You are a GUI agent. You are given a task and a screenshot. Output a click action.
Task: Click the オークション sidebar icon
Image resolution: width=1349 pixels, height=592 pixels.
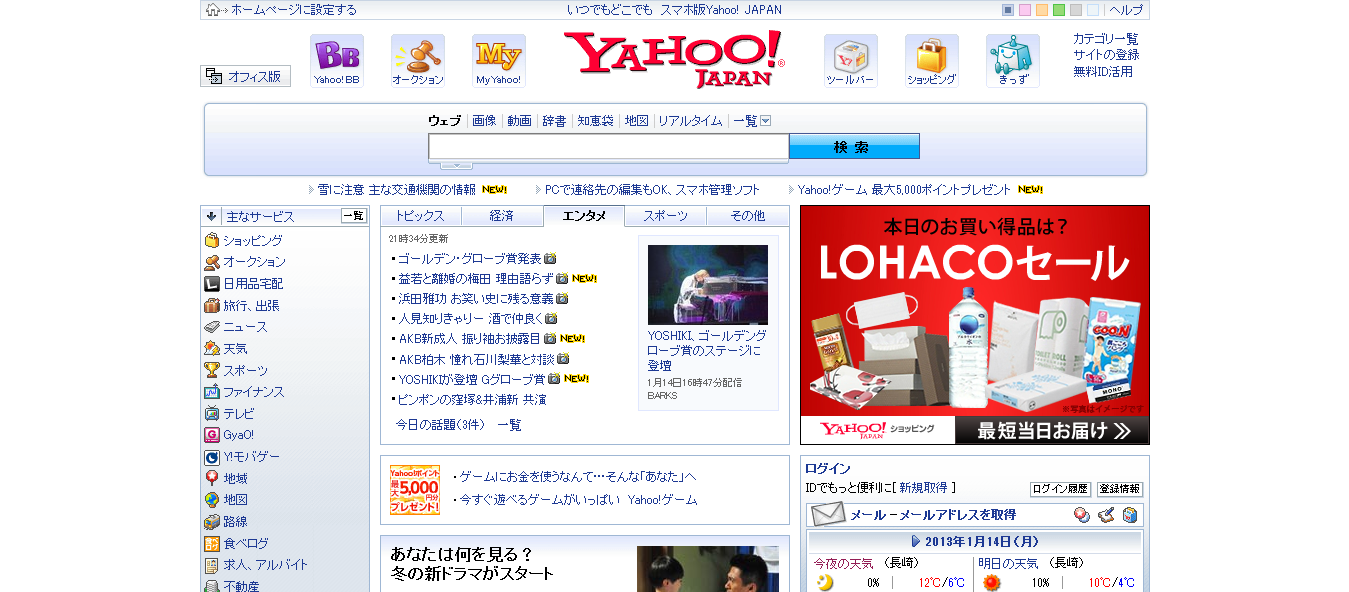[212, 262]
